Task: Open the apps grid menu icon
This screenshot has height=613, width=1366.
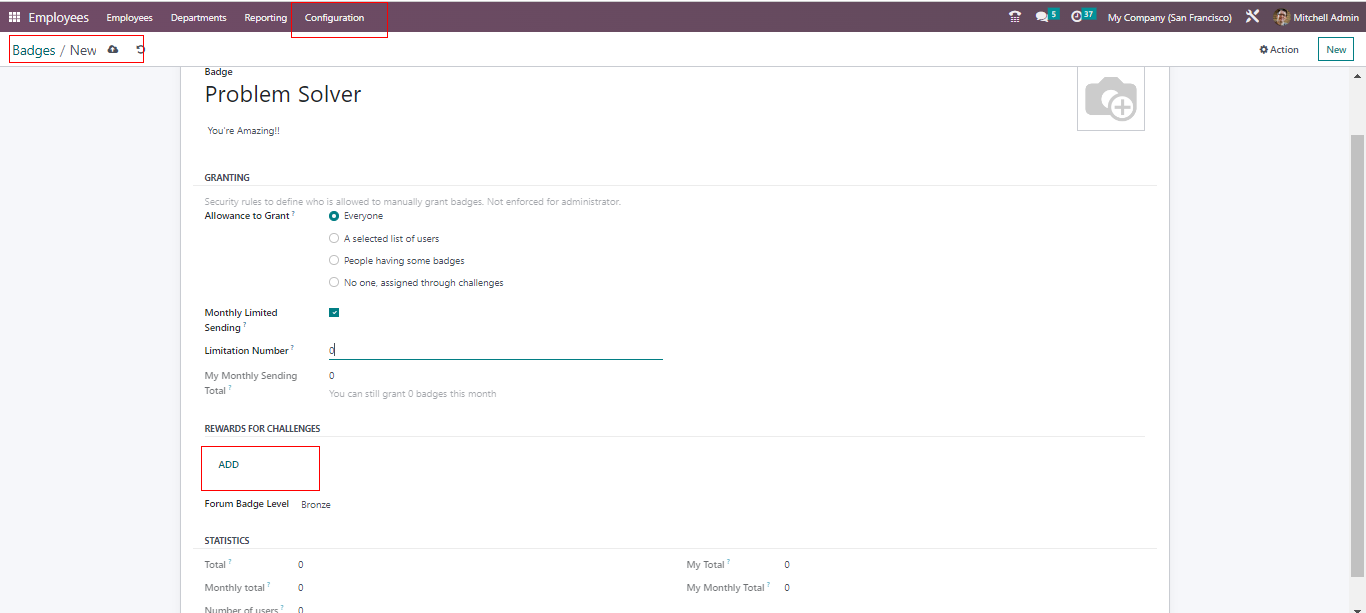Action: 14,18
